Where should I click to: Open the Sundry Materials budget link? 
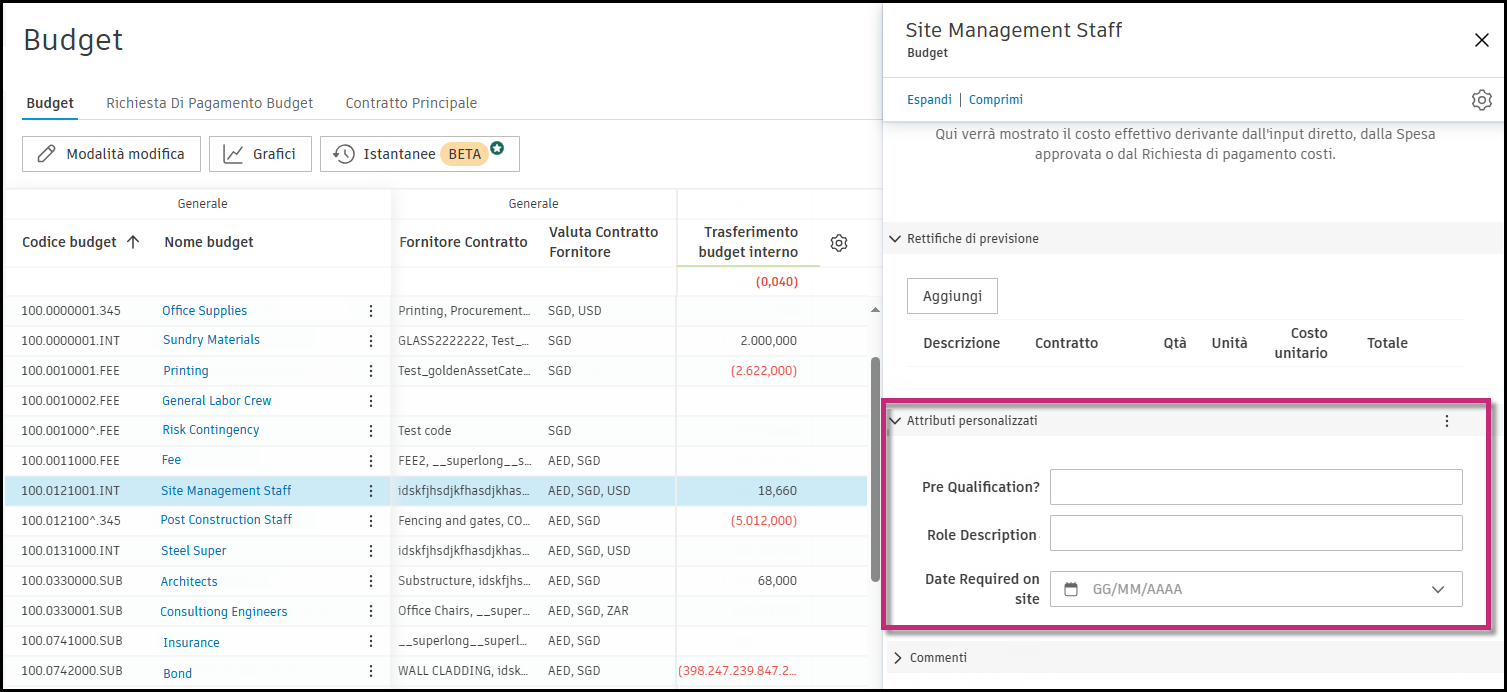point(210,340)
